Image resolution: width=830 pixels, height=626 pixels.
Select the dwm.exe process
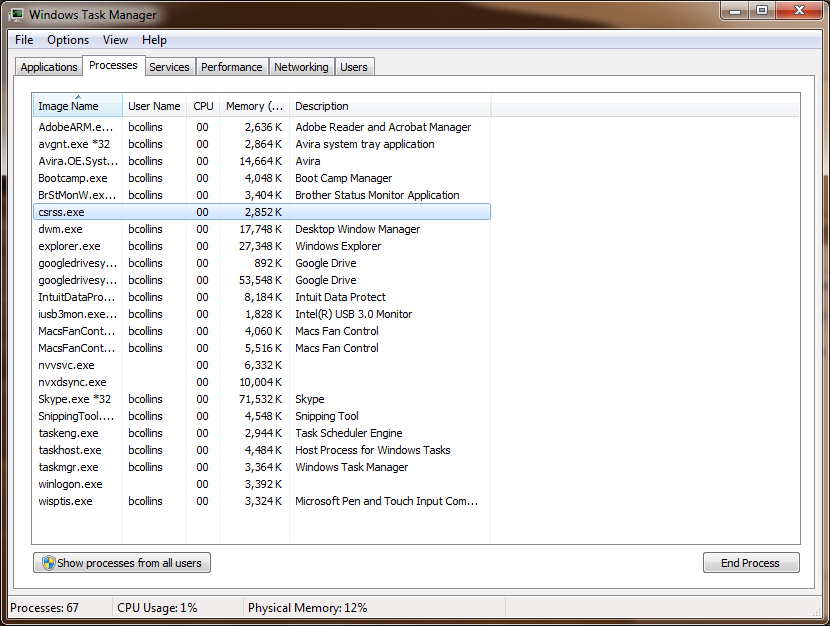pyautogui.click(x=262, y=229)
